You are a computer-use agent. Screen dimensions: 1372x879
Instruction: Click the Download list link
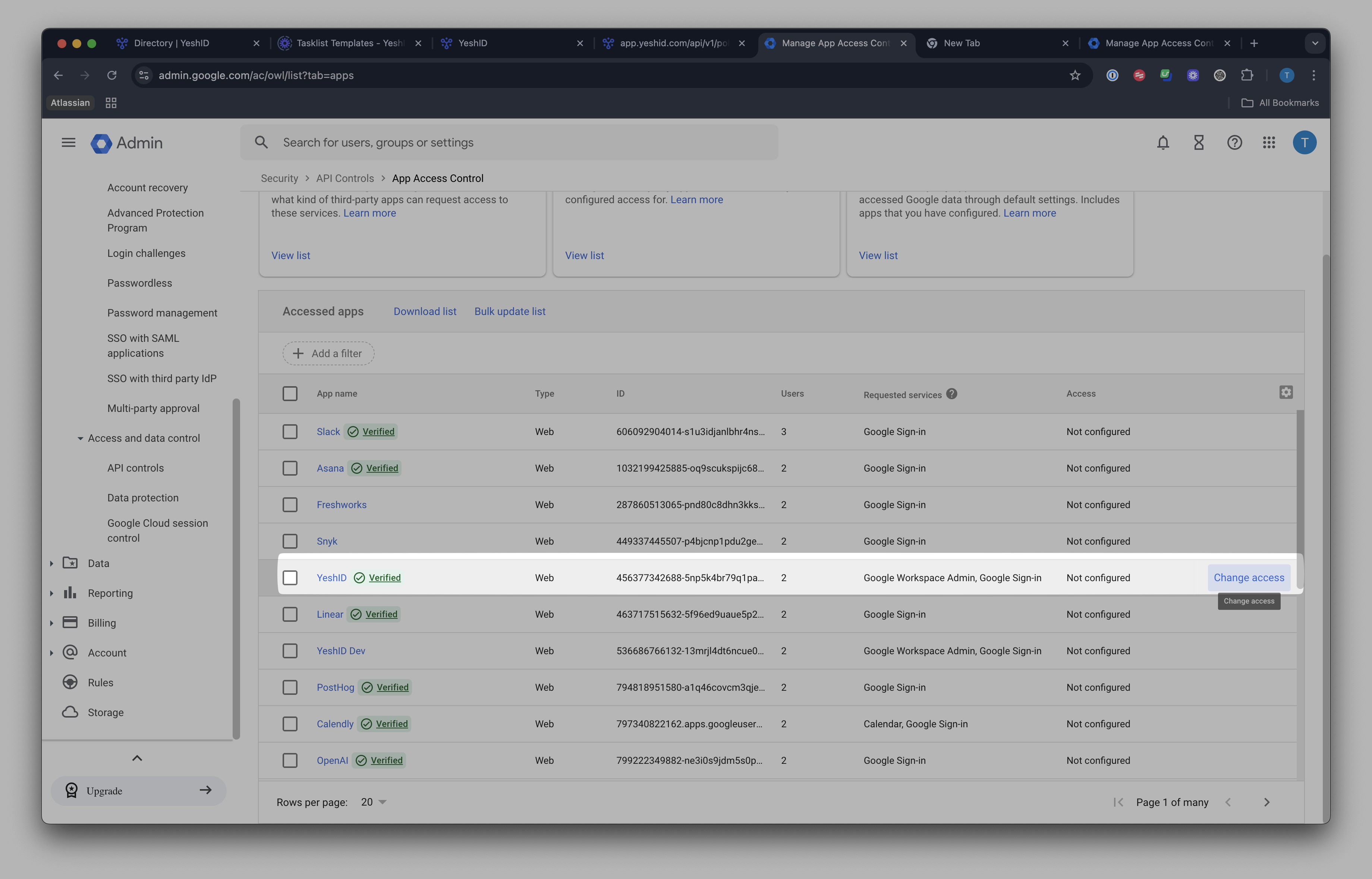pos(425,311)
